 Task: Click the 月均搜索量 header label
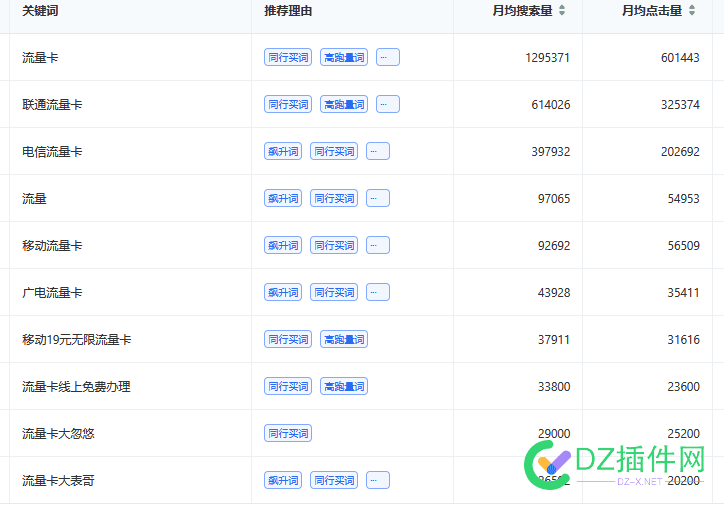point(522,11)
